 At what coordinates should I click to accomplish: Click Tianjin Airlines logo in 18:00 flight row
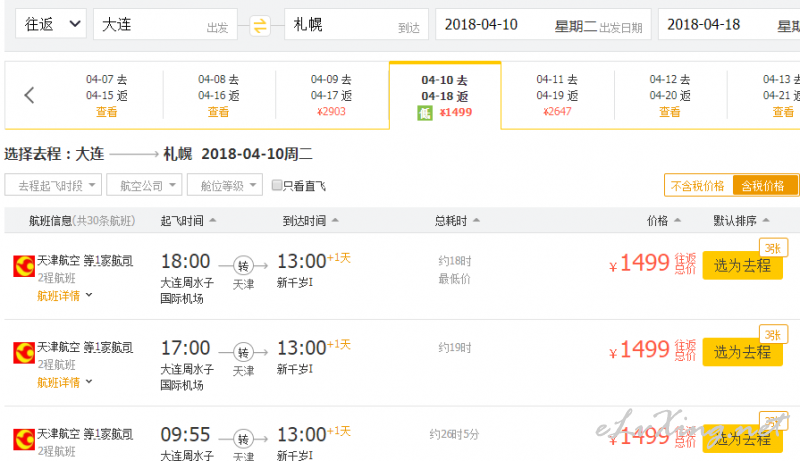(23, 266)
